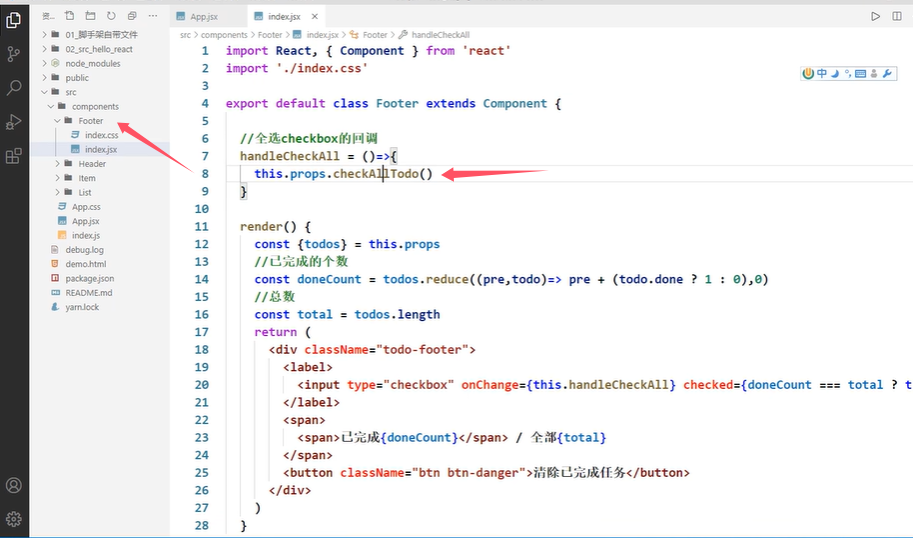This screenshot has height=538, width=913.
Task: Split the editor to the right
Action: [x=897, y=16]
